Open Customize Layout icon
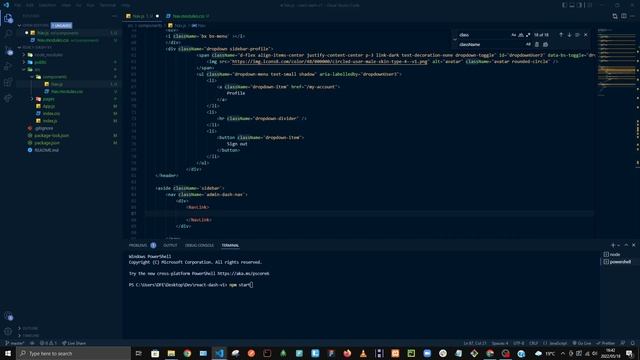This screenshot has width=640, height=360. 589,5
